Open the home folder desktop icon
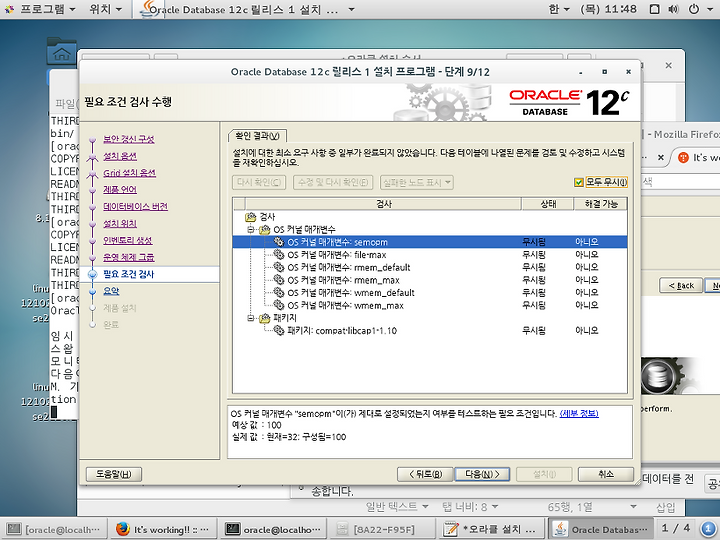The image size is (720, 540). [x=61, y=51]
